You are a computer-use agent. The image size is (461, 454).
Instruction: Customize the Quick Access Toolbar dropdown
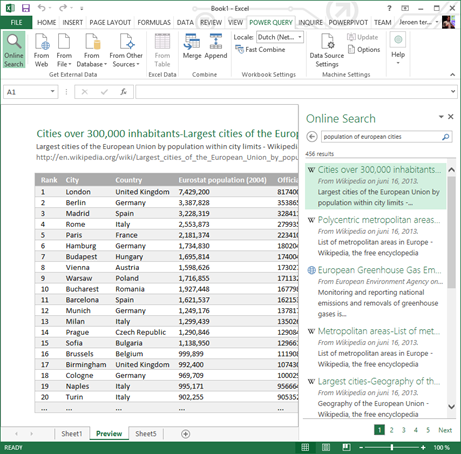click(82, 9)
